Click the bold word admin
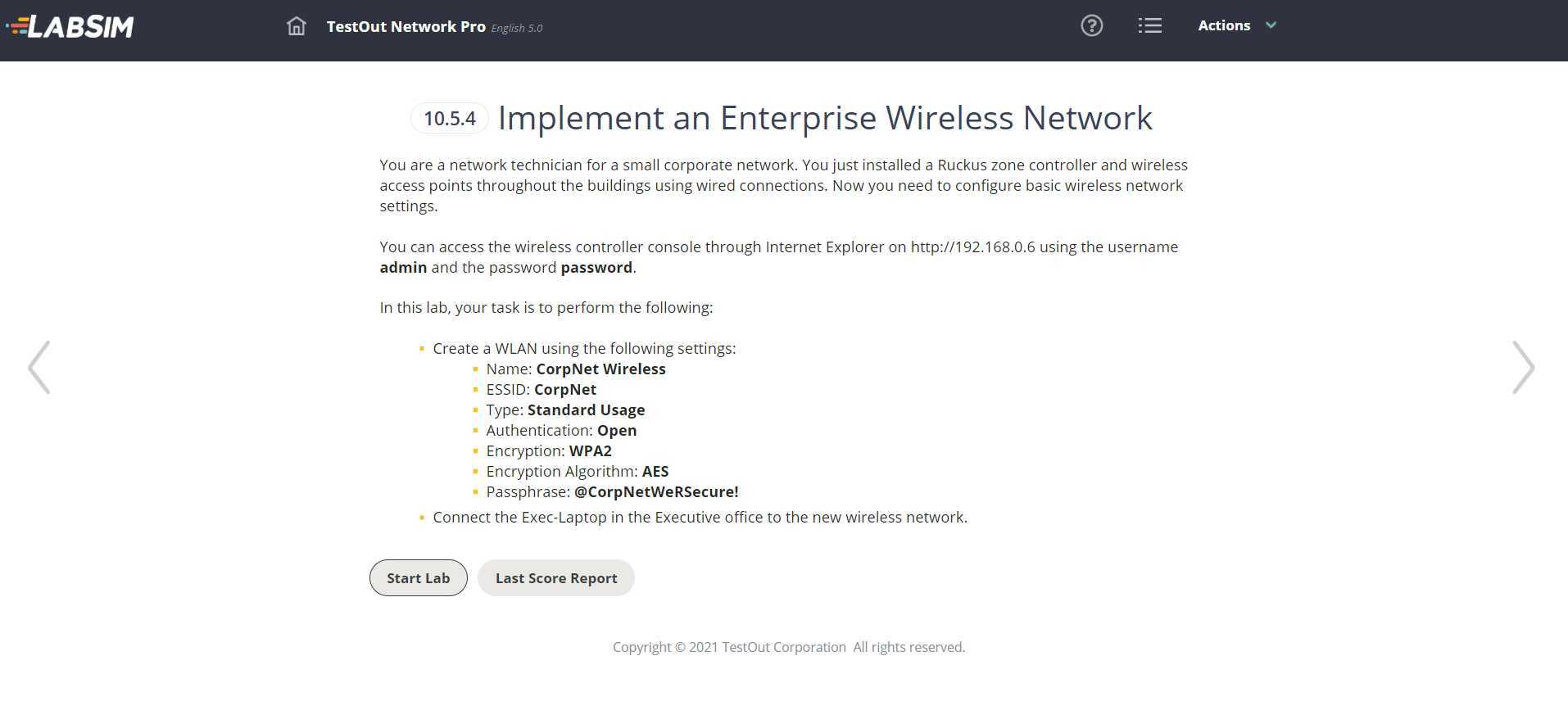The image size is (1568, 724). tap(403, 267)
